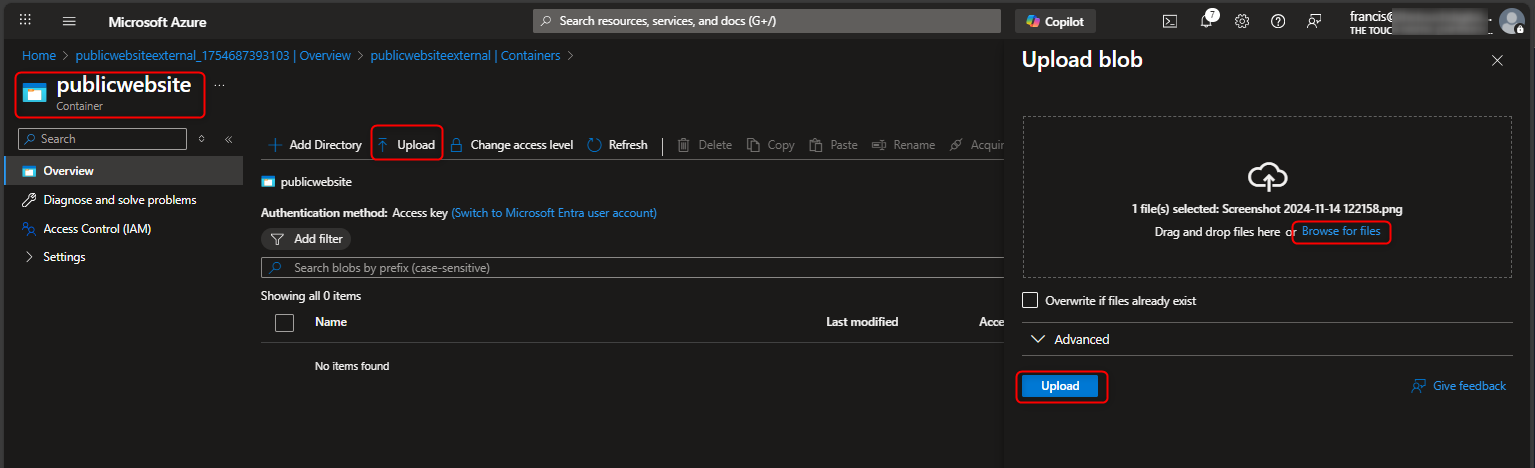Click Change access level
This screenshot has height=468, width=1535.
511,145
